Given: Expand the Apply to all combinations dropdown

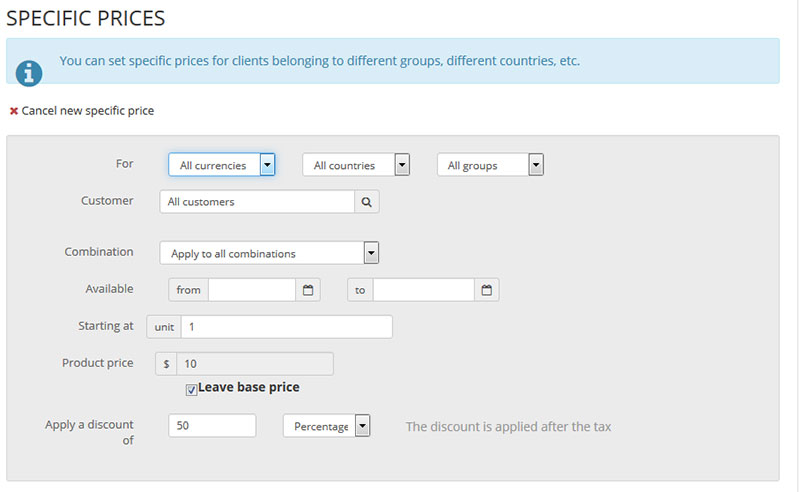Looking at the screenshot, I should coord(269,254).
